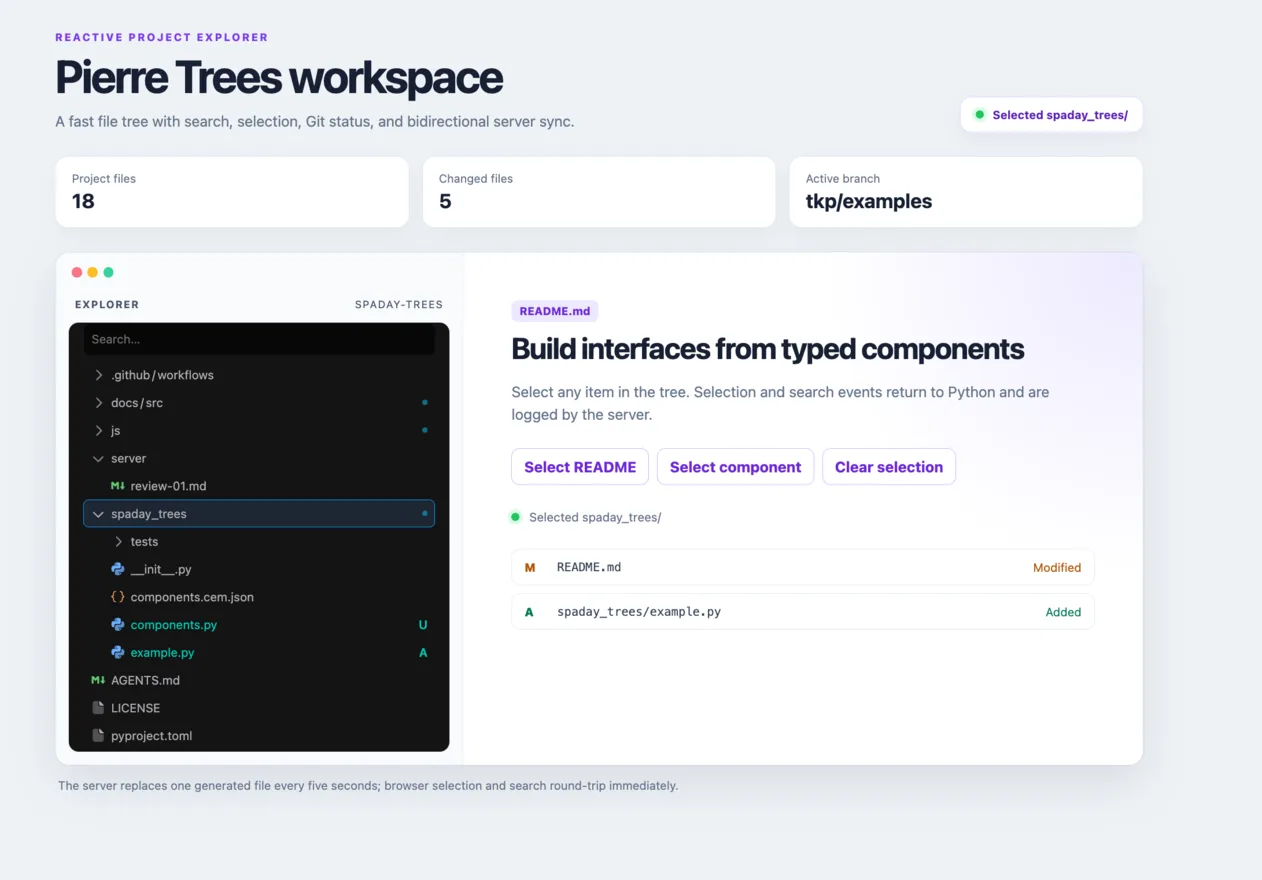The image size is (1262, 880).
Task: Select the review-01.md file name
Action: tap(168, 486)
